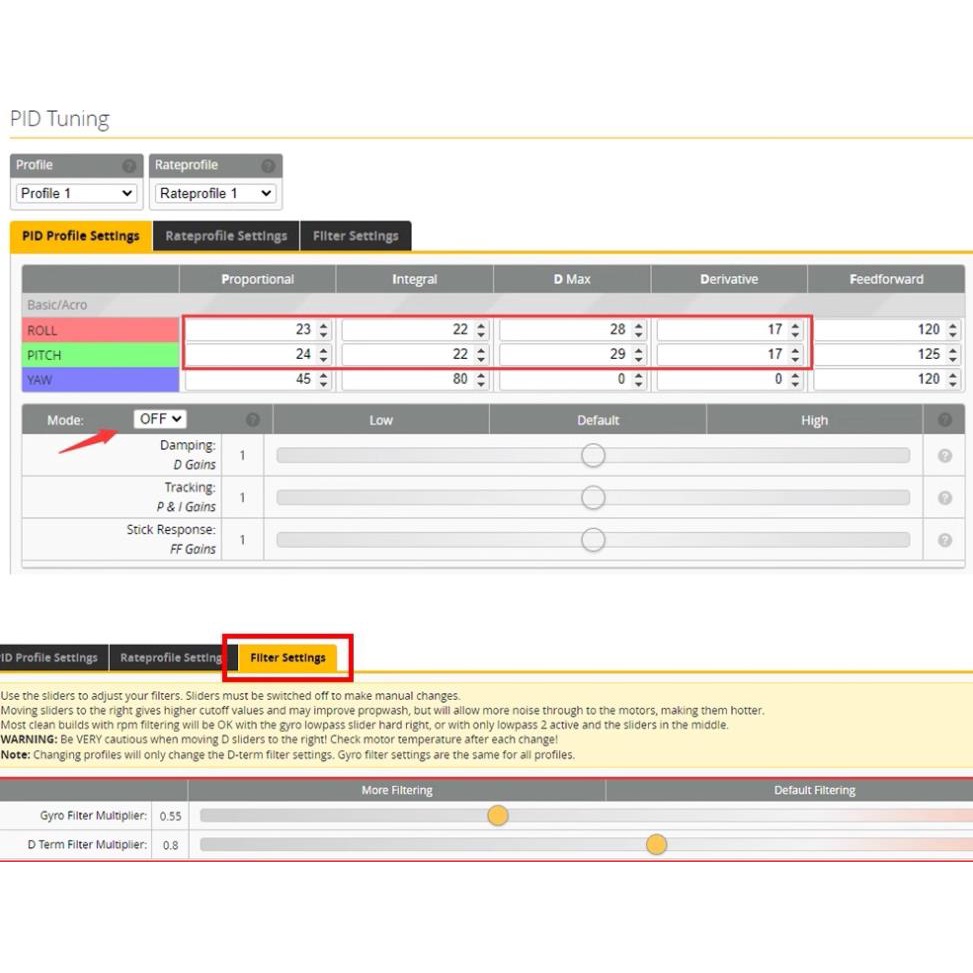The height and width of the screenshot is (973, 973).
Task: Click help icon next to Mode dropdown
Action: (253, 420)
